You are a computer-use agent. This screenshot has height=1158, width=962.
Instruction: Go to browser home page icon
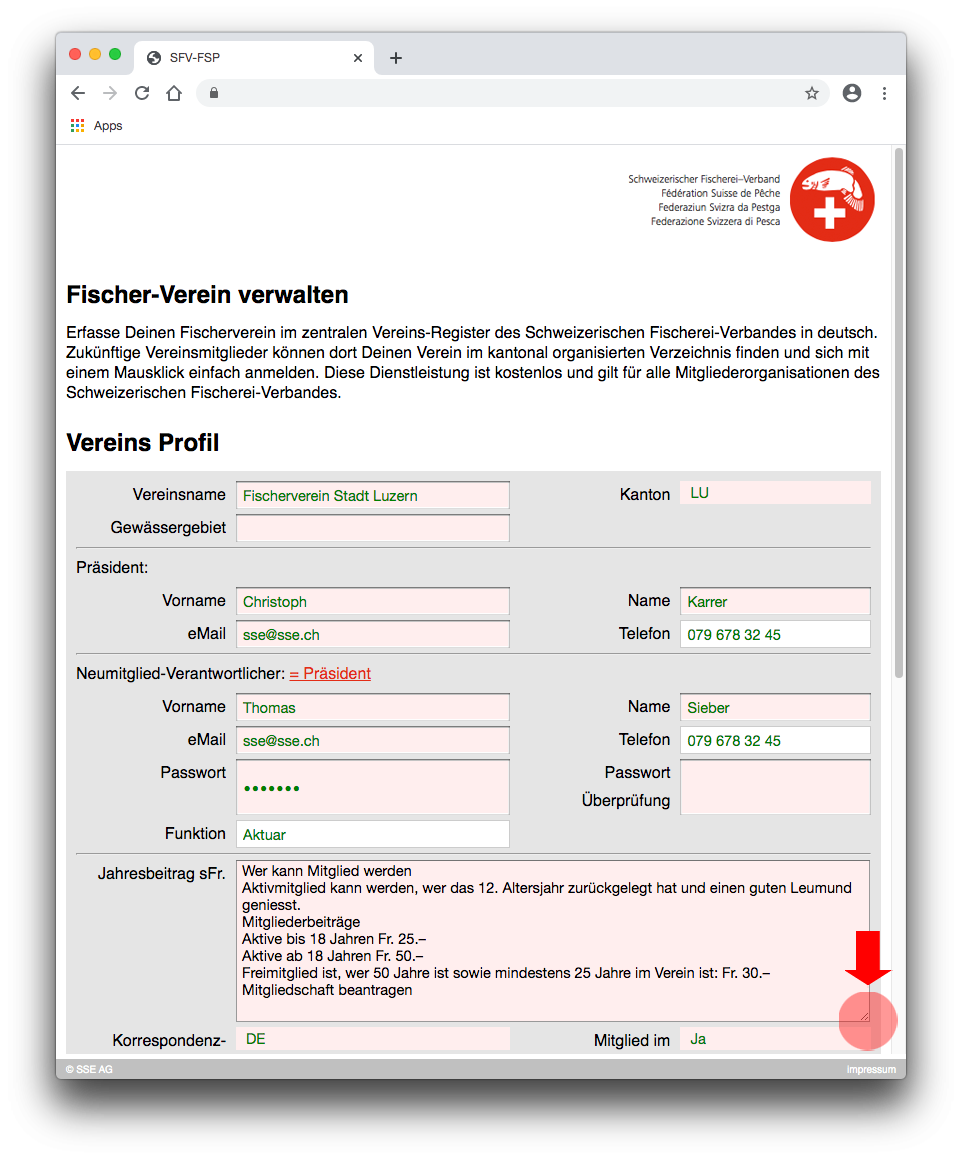[x=174, y=93]
